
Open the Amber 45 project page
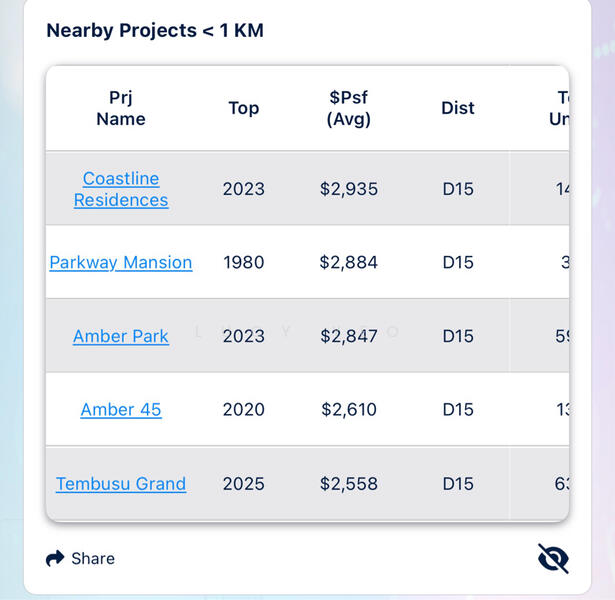coord(121,409)
